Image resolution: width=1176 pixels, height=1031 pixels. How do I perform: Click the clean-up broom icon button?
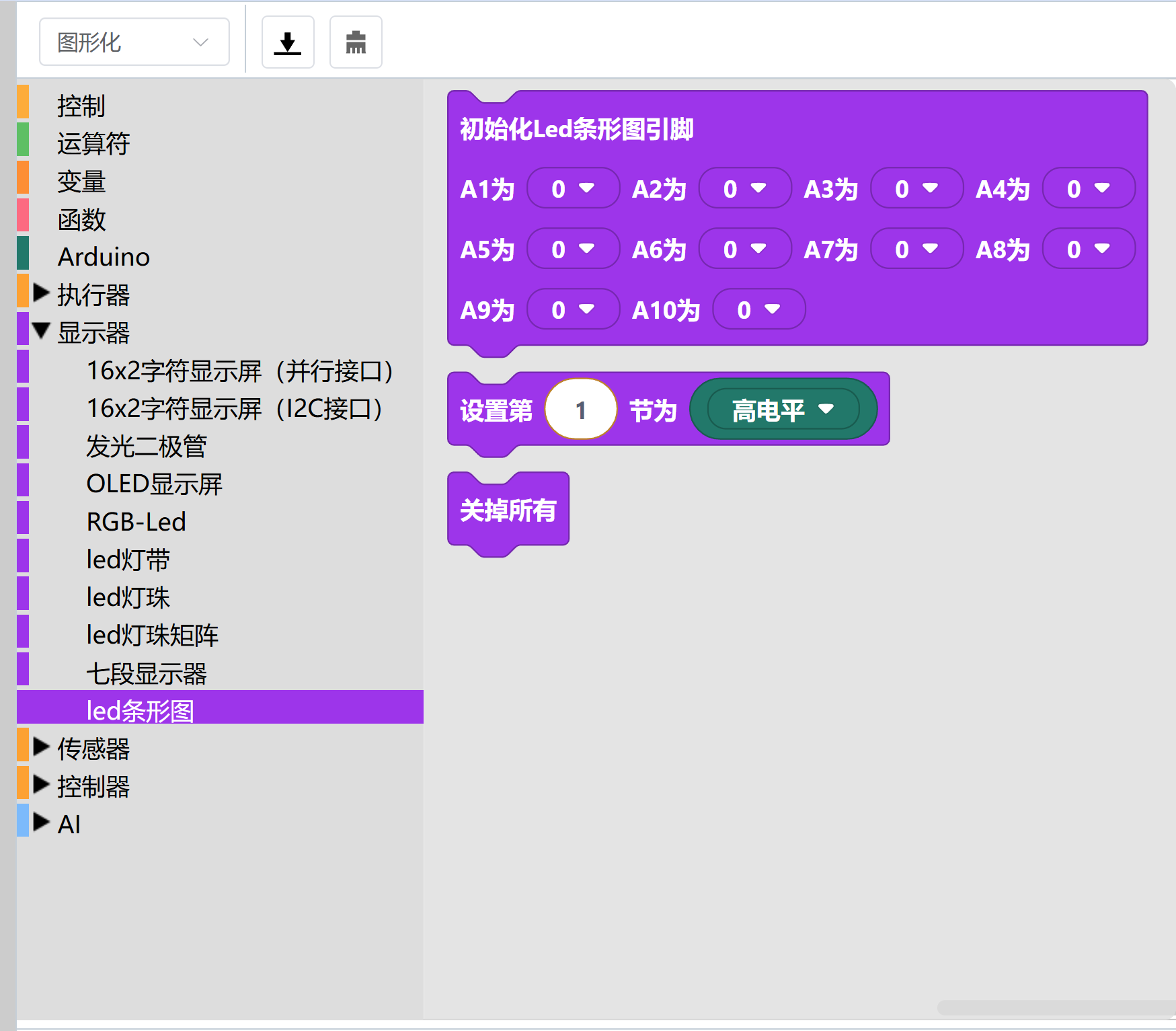point(356,42)
